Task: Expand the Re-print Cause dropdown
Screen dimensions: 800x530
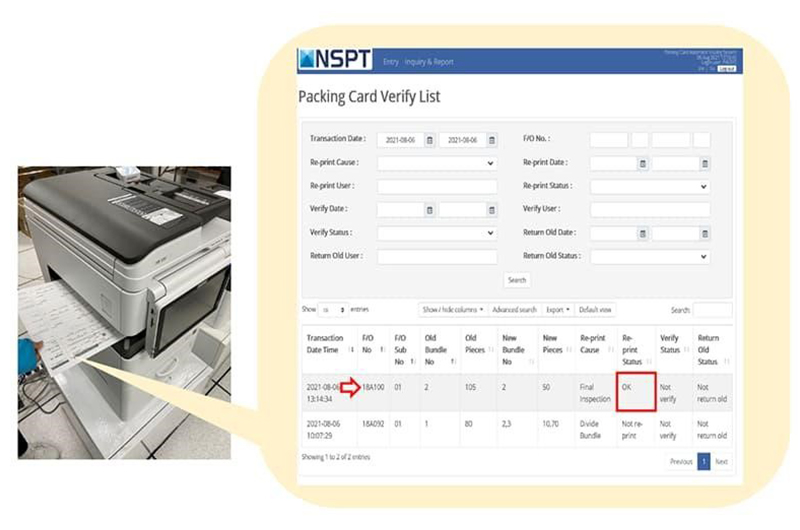Action: tap(437, 163)
